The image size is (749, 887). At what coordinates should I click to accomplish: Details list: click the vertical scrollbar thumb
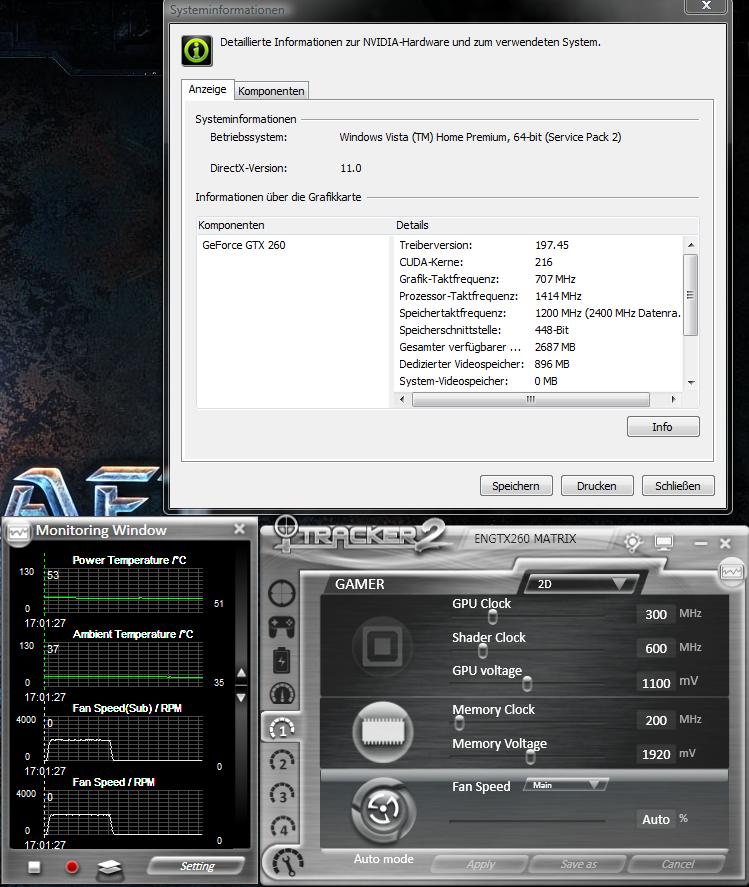pos(691,295)
